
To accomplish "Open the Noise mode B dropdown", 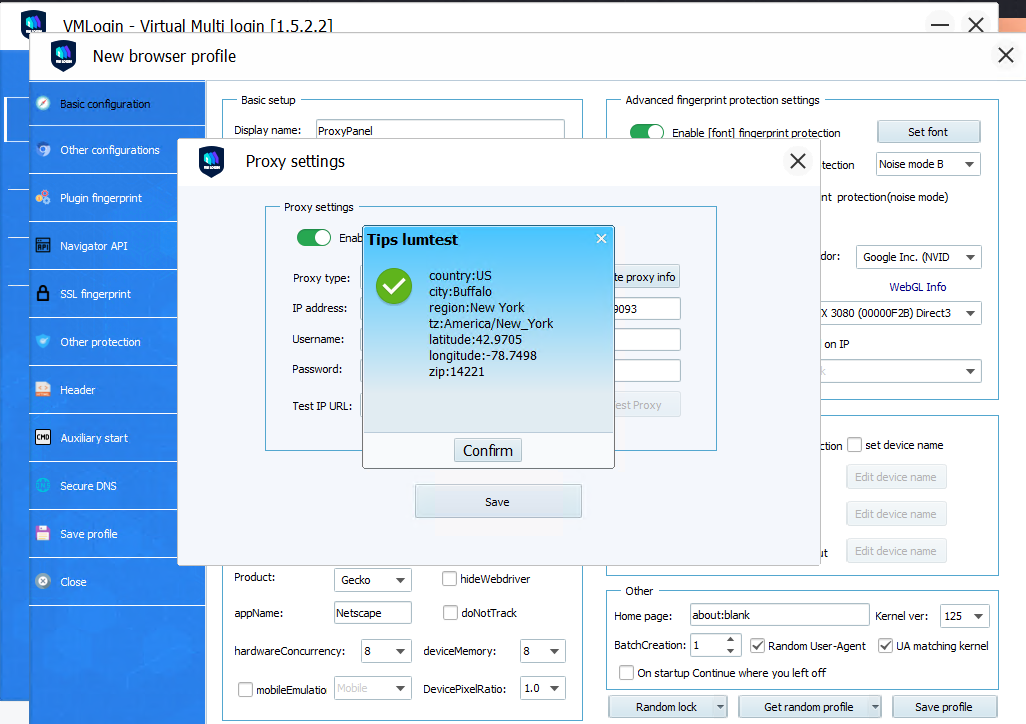I will [928, 164].
